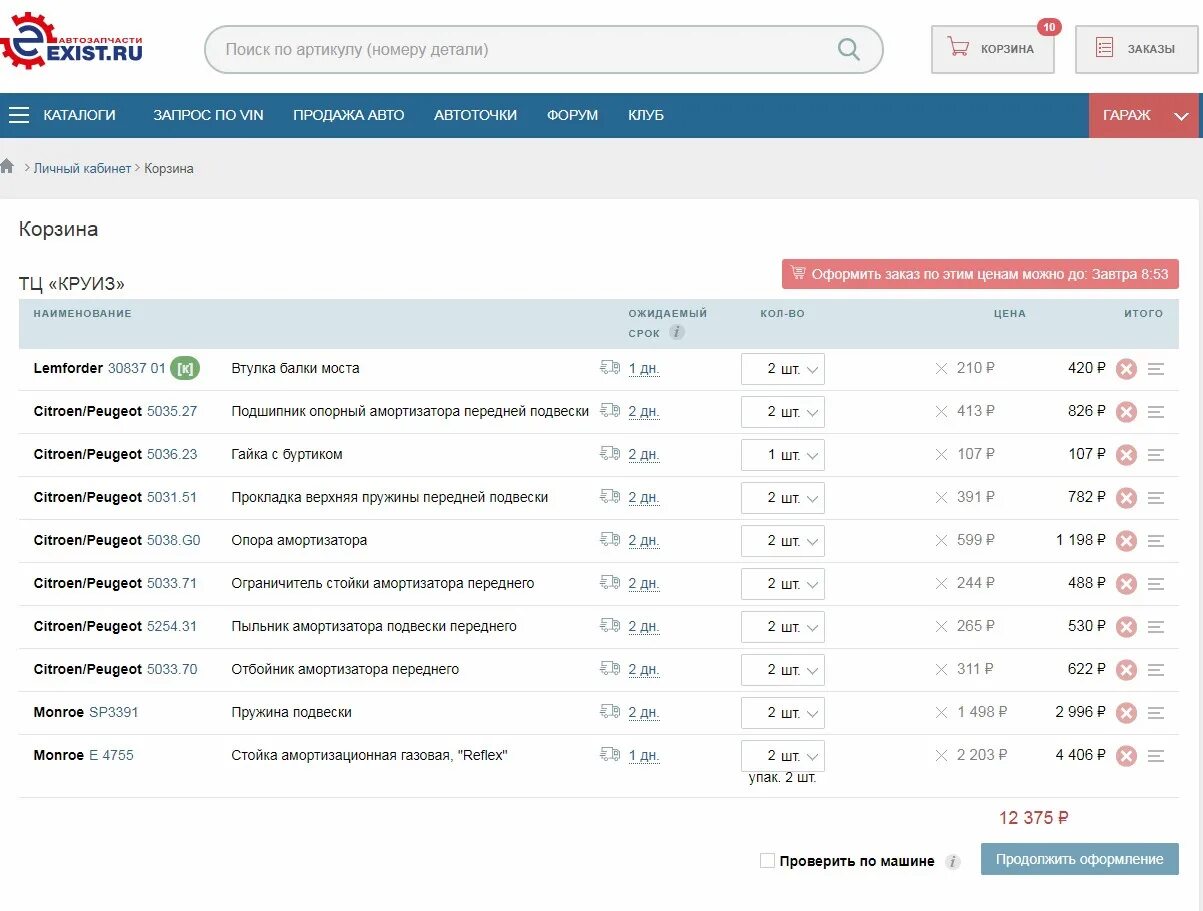Image resolution: width=1203 pixels, height=911 pixels.
Task: Open Клуб menu item
Action: [x=646, y=115]
